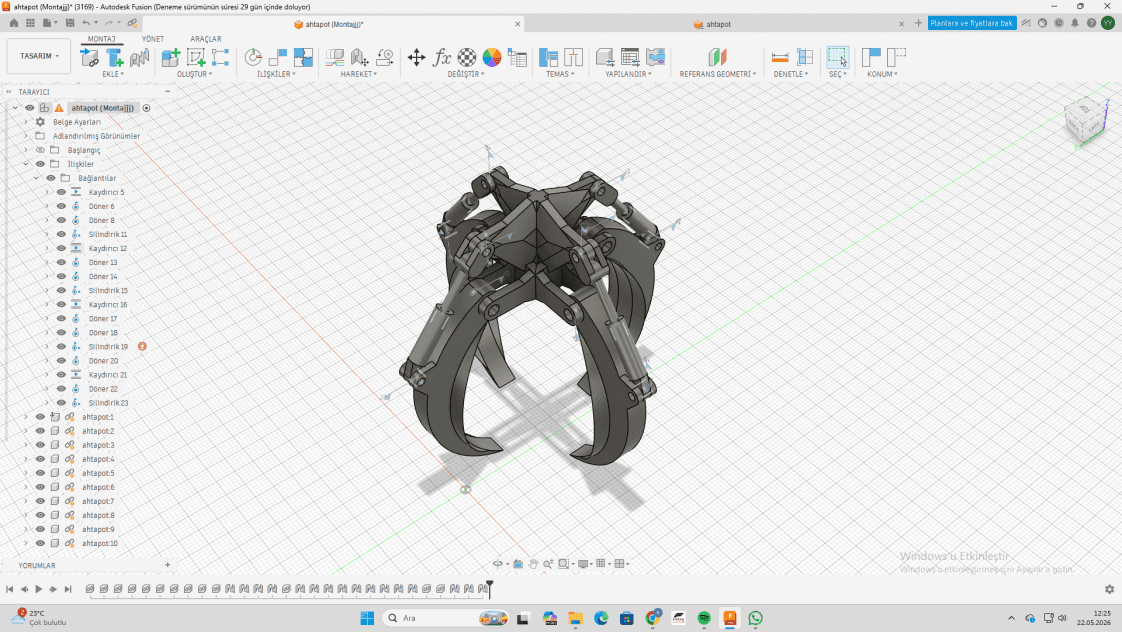The width and height of the screenshot is (1122, 632).
Task: Open the DENETLE dropdown menu
Action: 791,74
